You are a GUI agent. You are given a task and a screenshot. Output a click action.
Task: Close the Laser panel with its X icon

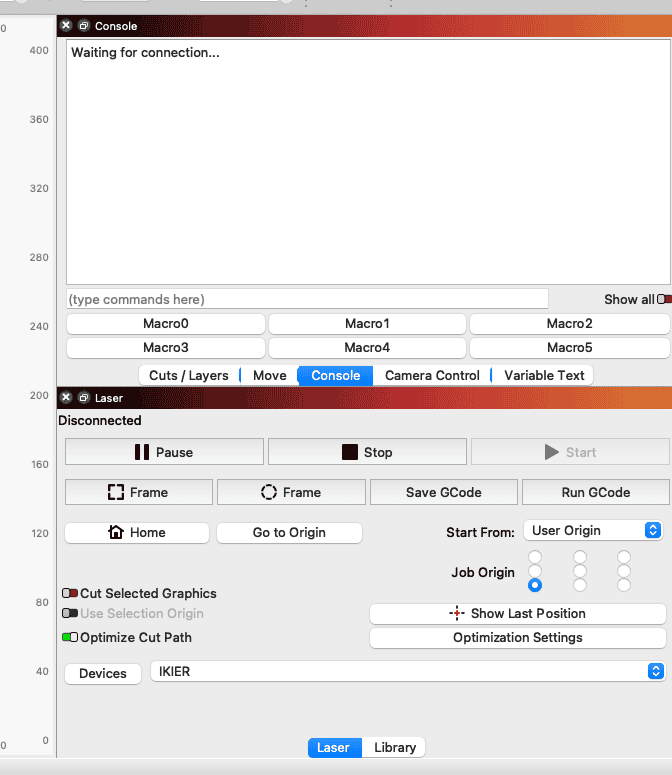click(x=66, y=397)
